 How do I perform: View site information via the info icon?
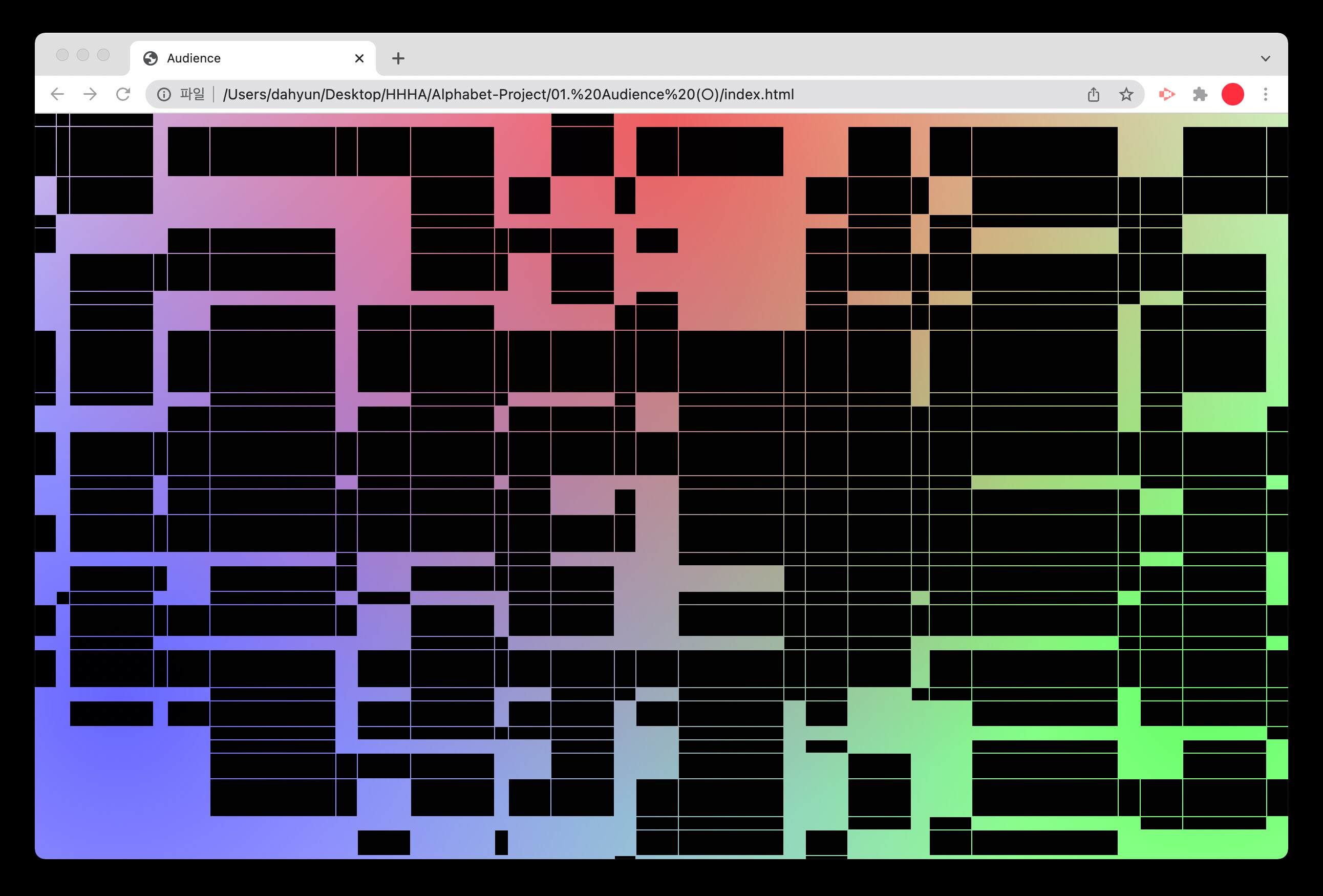164,95
